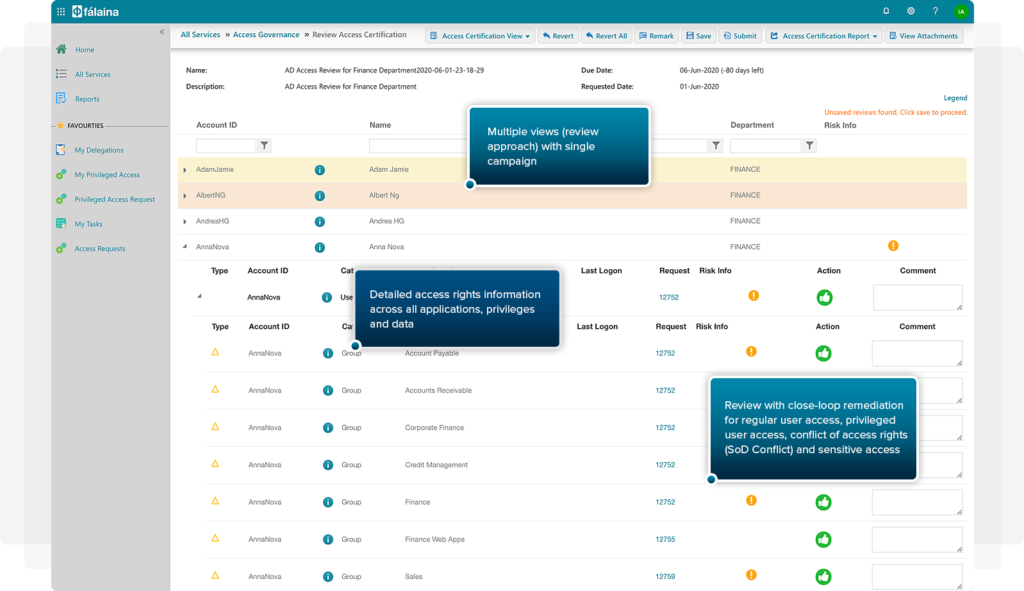Open Reports in sidebar
This screenshot has width=1024, height=591.
coord(87,99)
